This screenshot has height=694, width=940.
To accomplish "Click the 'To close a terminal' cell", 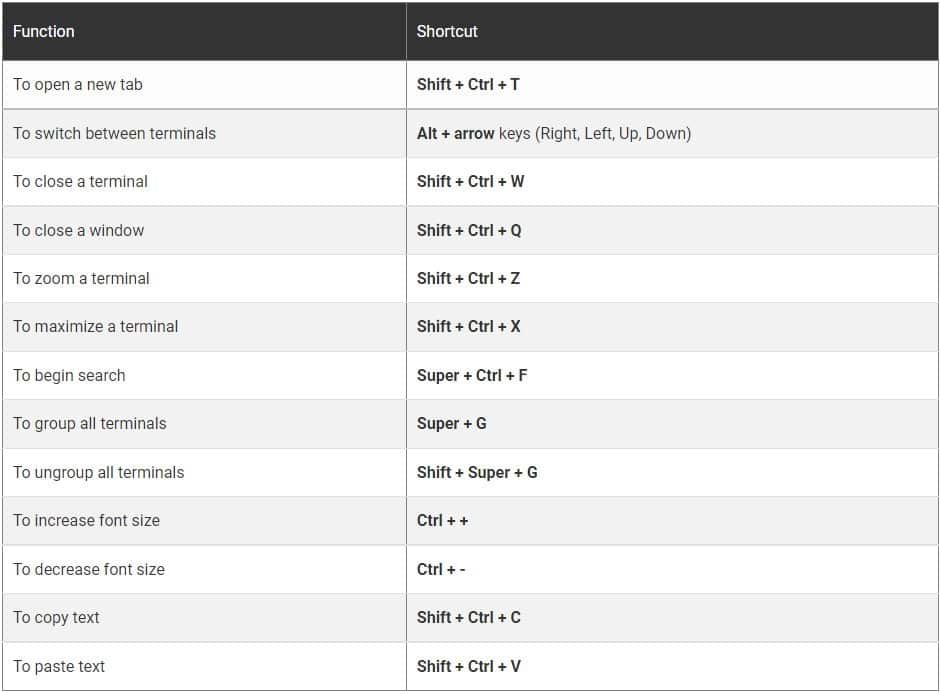I will [80, 182].
